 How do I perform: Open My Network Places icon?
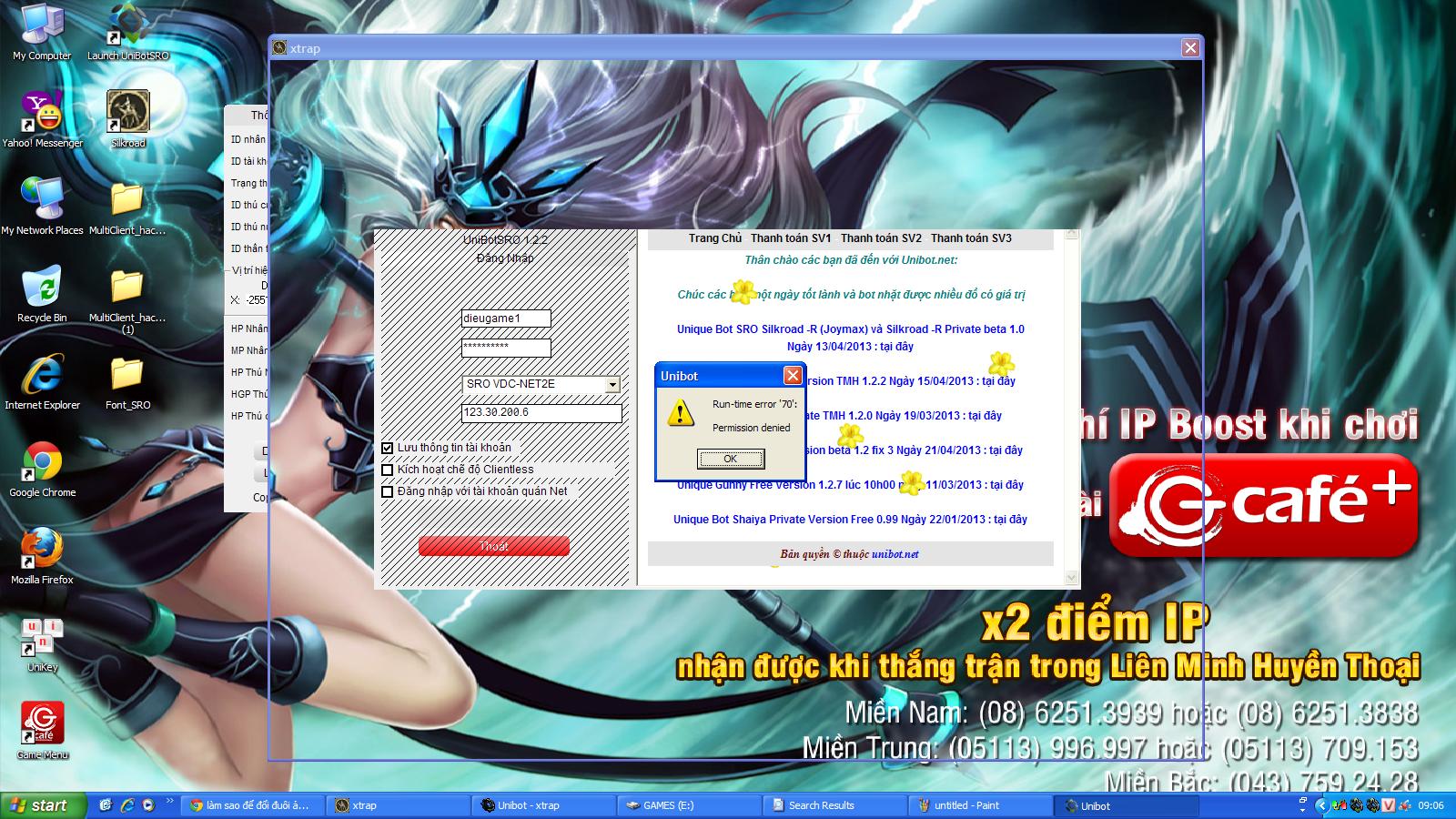(x=42, y=207)
